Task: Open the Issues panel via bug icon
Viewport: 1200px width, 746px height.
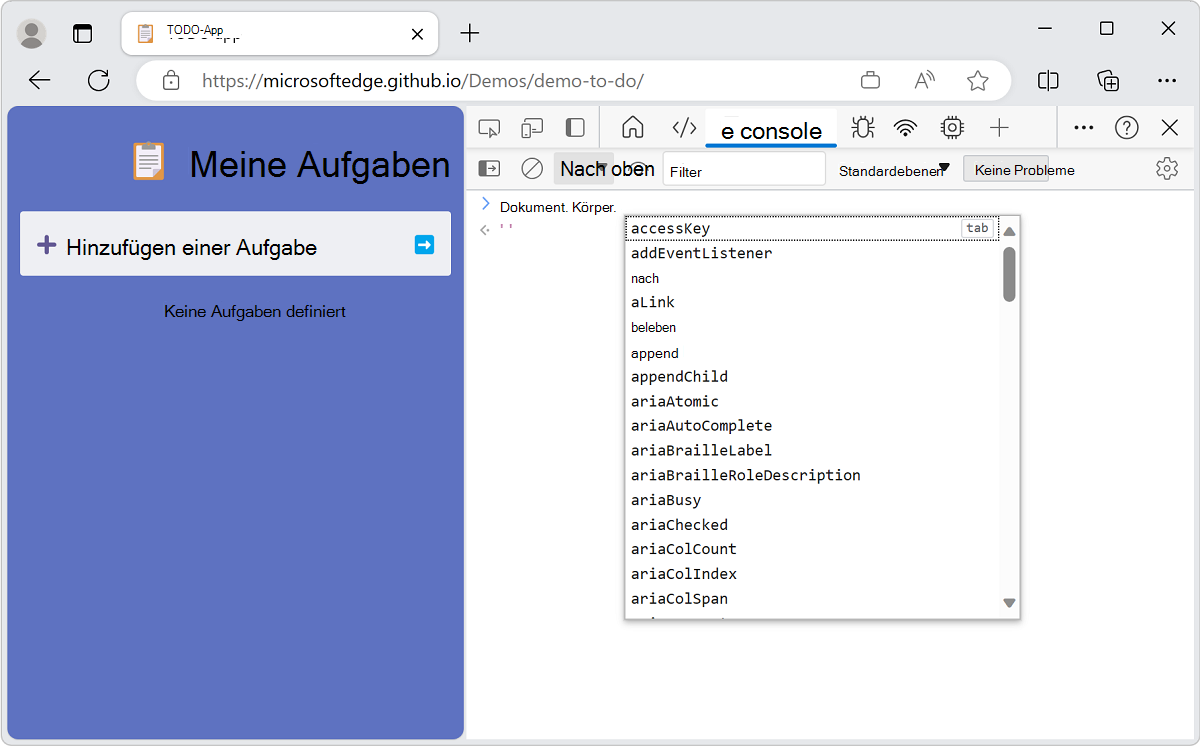Action: [862, 128]
